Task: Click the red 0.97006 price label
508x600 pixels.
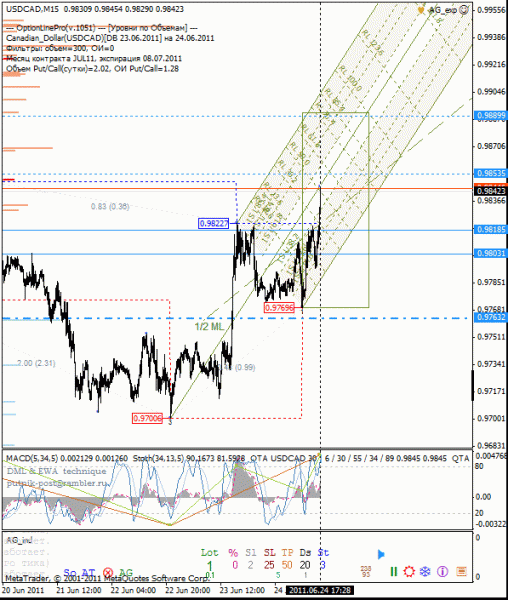Action: coord(147,418)
